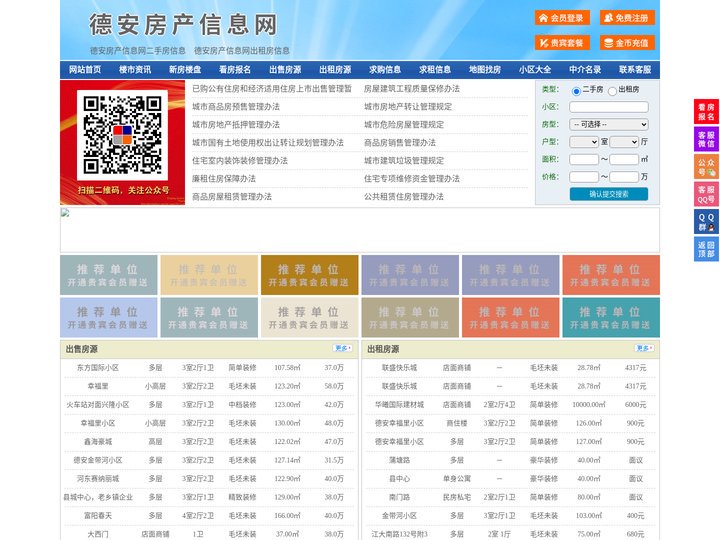This screenshot has width=720, height=540.
Task: Open 中介名录 navigation item
Action: [x=585, y=70]
